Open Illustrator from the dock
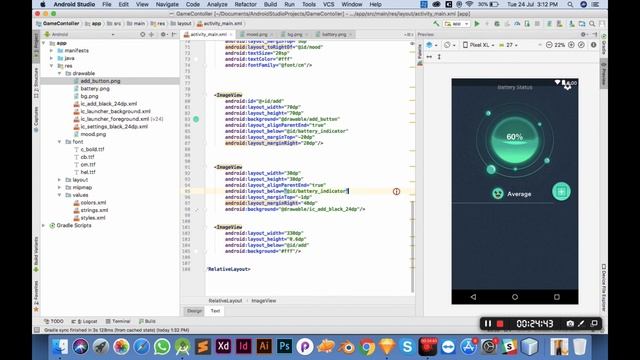Screen dimensions: 640x360 point(264,346)
